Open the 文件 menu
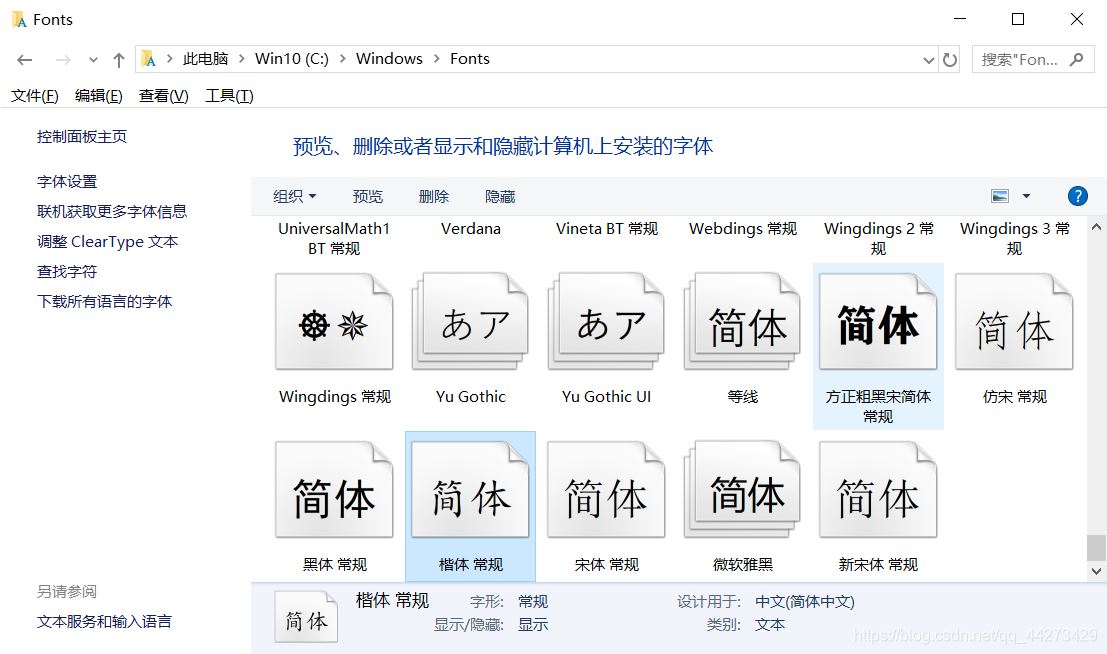 [x=35, y=96]
